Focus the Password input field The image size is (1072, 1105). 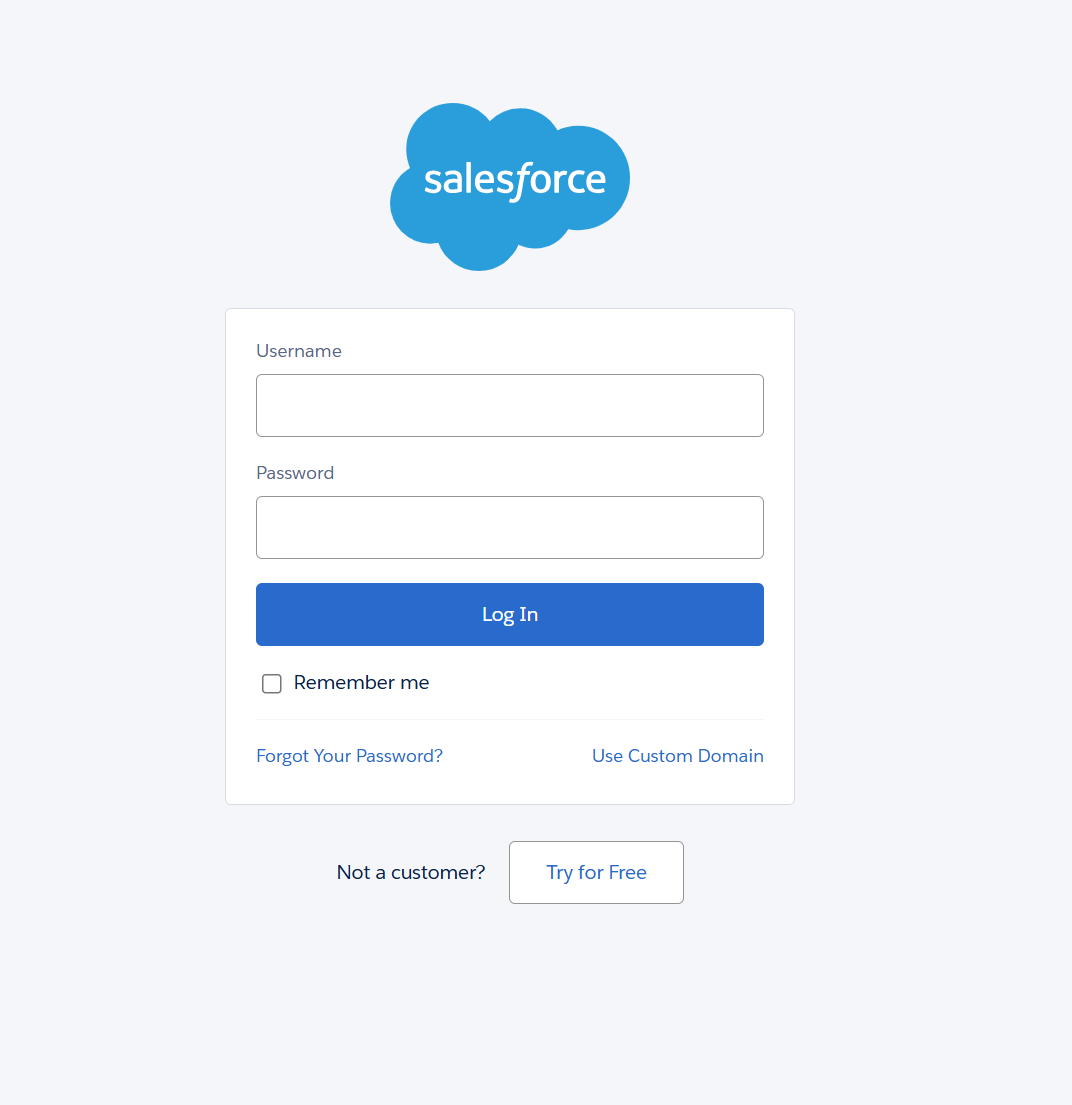(x=510, y=527)
